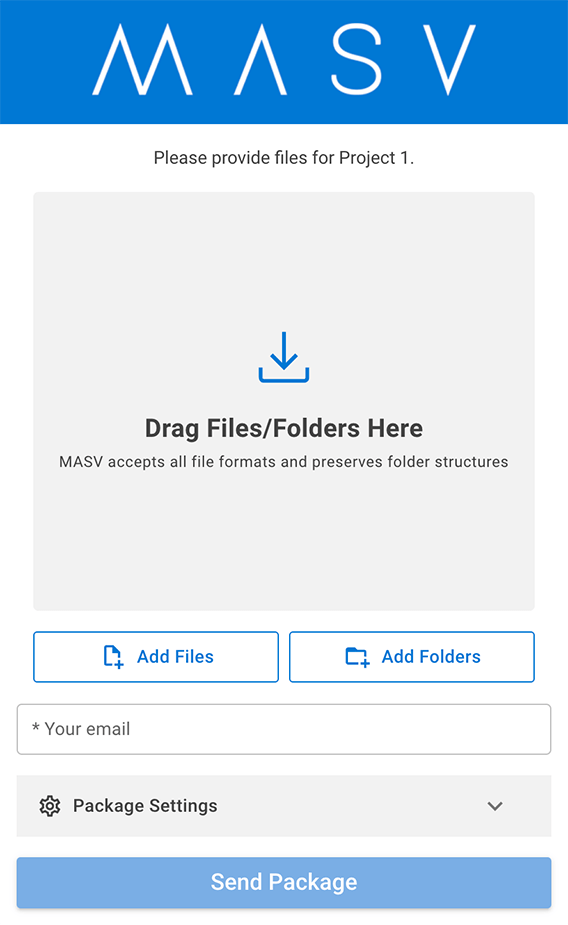Click the text about MASV accepting all formats

click(x=284, y=461)
